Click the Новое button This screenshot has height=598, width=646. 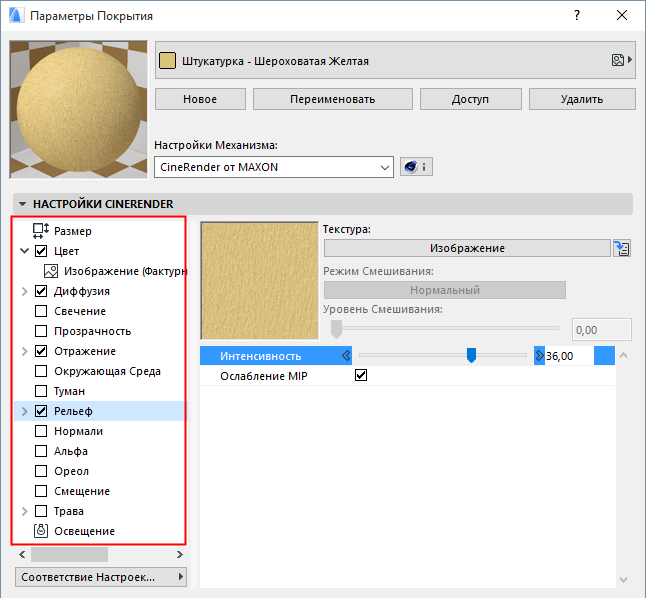(200, 99)
